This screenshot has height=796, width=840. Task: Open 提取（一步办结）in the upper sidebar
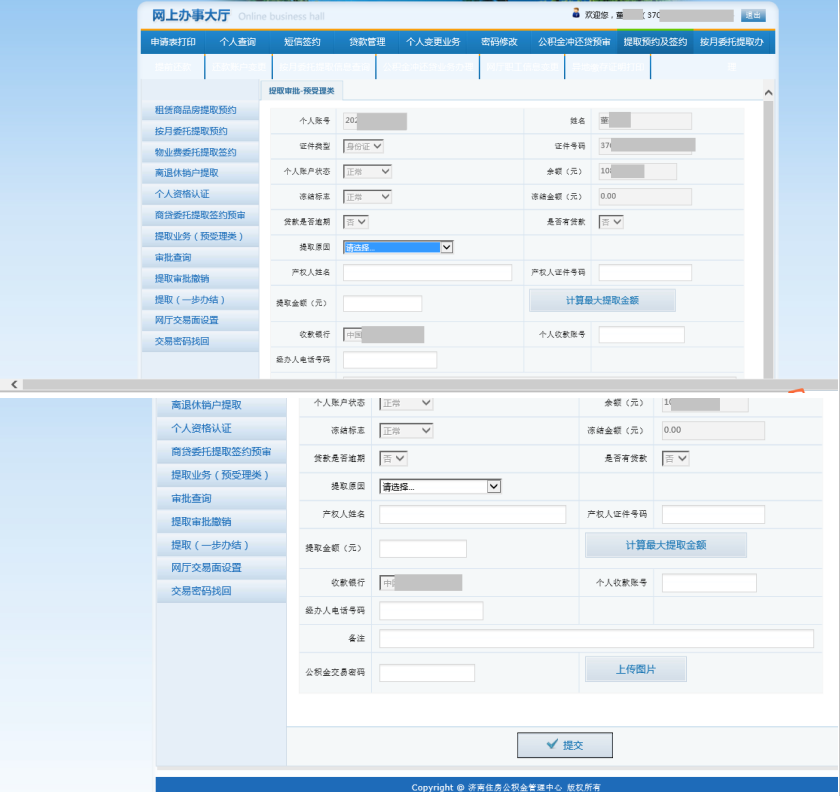pyautogui.click(x=200, y=299)
